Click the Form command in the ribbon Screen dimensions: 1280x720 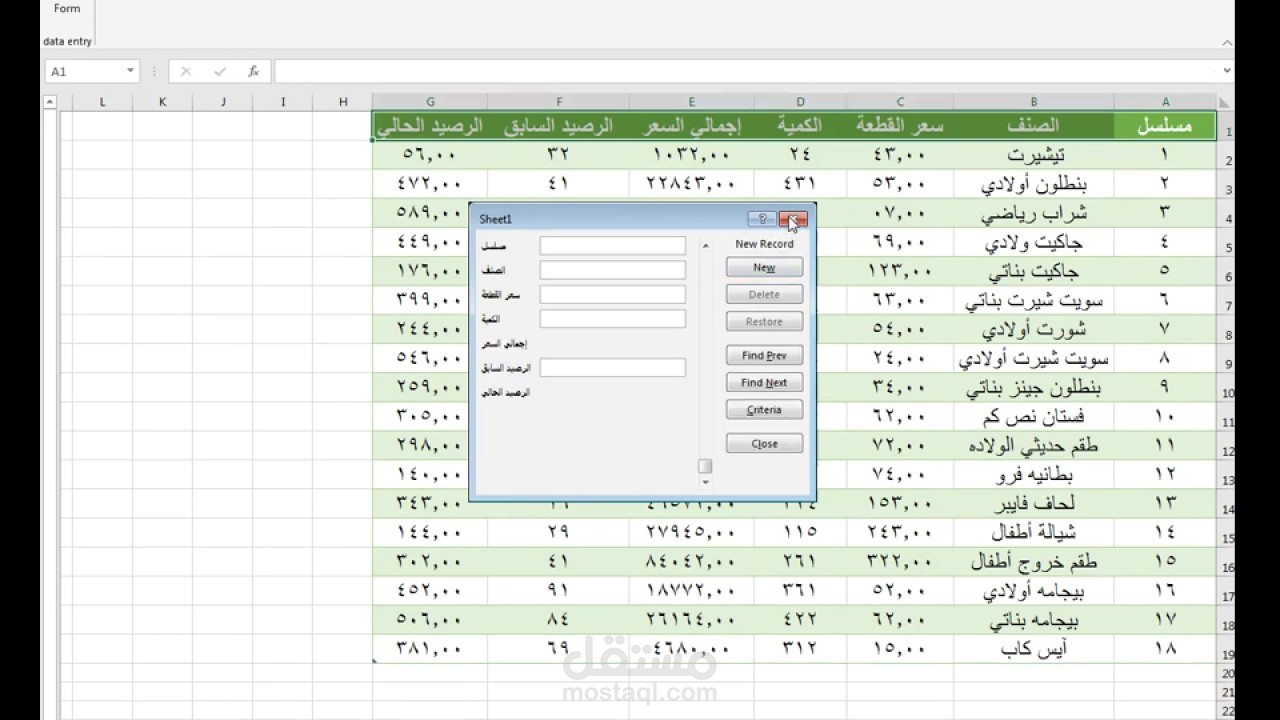[67, 9]
